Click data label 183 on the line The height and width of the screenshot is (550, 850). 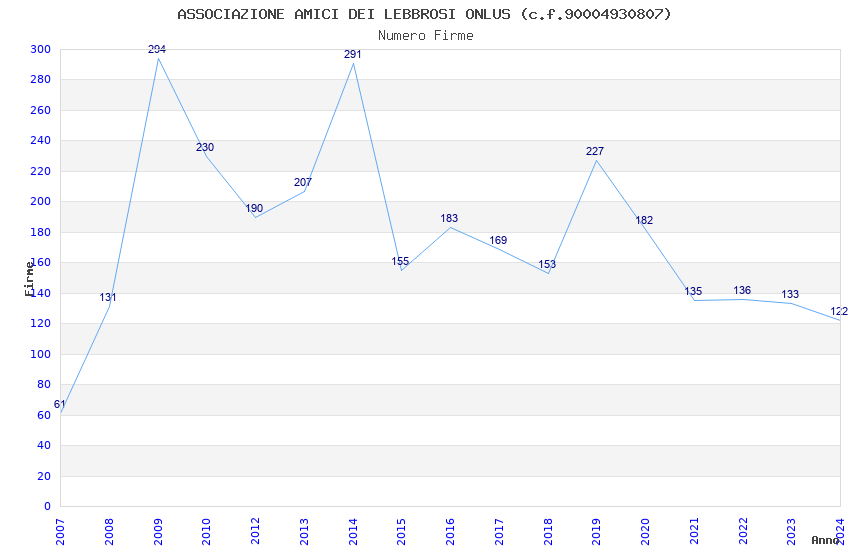click(449, 218)
